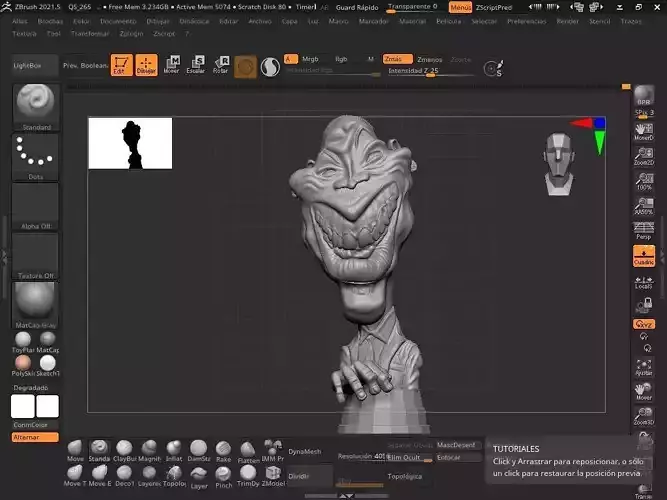Select the ClayBuildup brush

(x=125, y=451)
